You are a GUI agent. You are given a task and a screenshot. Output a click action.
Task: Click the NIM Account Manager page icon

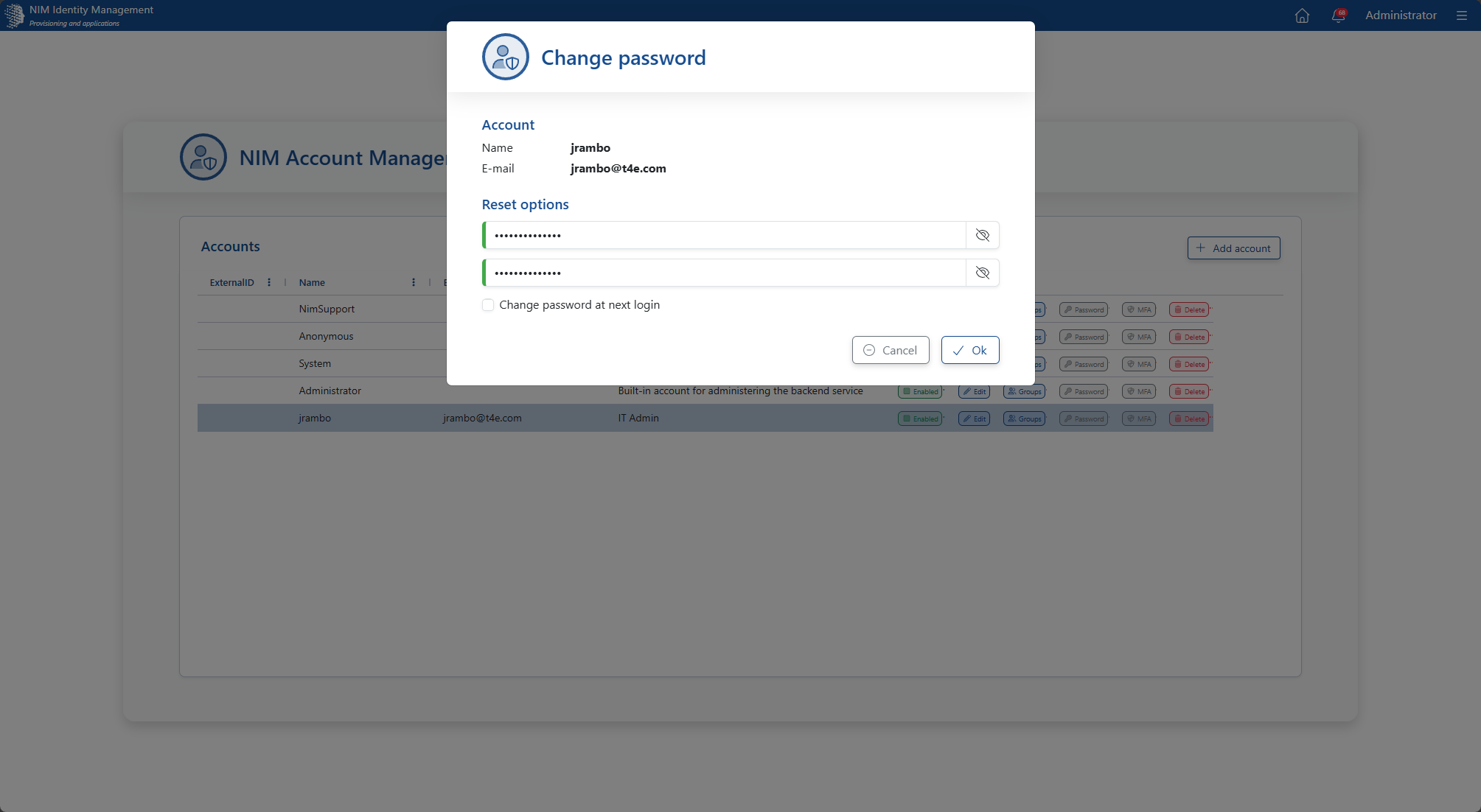[203, 157]
